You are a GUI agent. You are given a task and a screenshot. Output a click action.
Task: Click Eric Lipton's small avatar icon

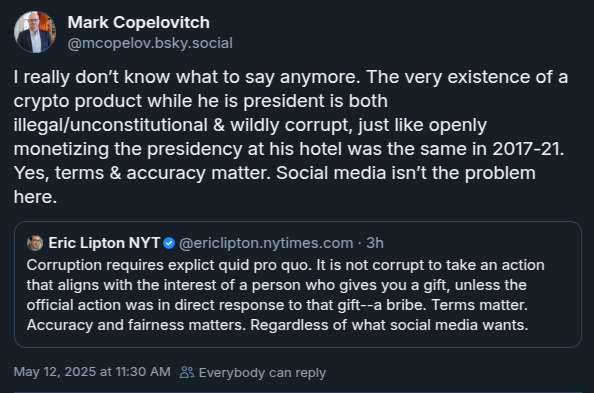35,243
